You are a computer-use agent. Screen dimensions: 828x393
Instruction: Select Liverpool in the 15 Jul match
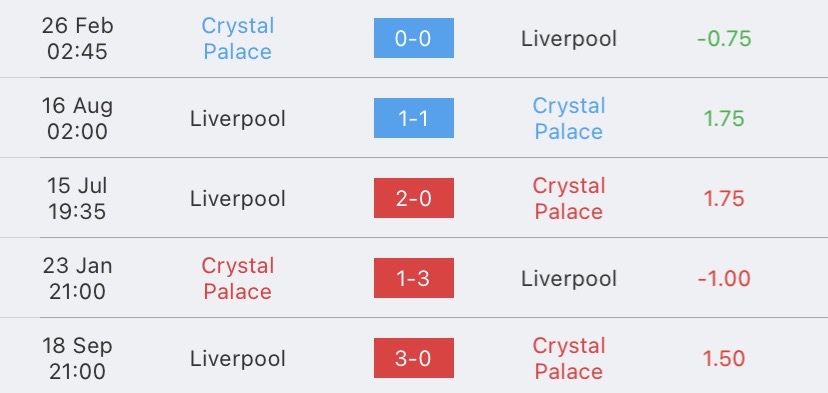coord(238,199)
